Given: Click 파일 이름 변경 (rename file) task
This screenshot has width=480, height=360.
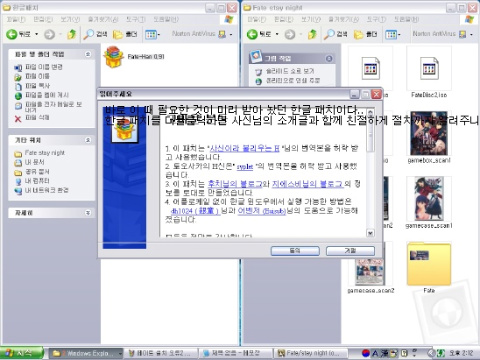Looking at the screenshot, I should coord(44,67).
